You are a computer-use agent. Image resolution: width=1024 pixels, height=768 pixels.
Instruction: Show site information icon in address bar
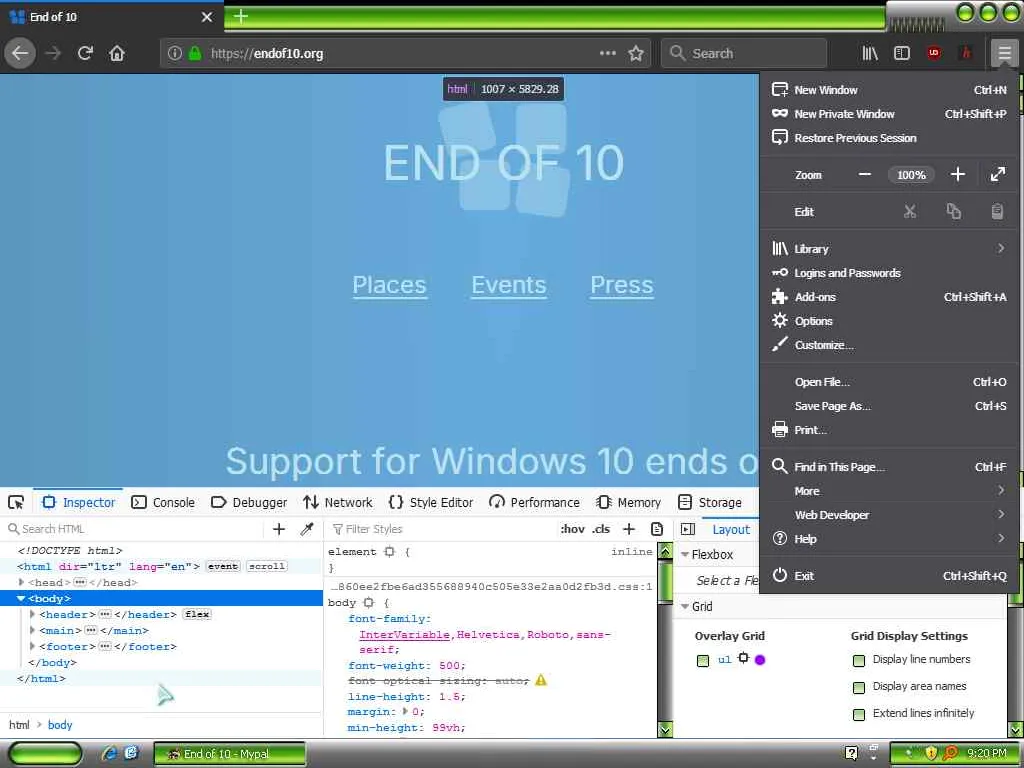[174, 53]
